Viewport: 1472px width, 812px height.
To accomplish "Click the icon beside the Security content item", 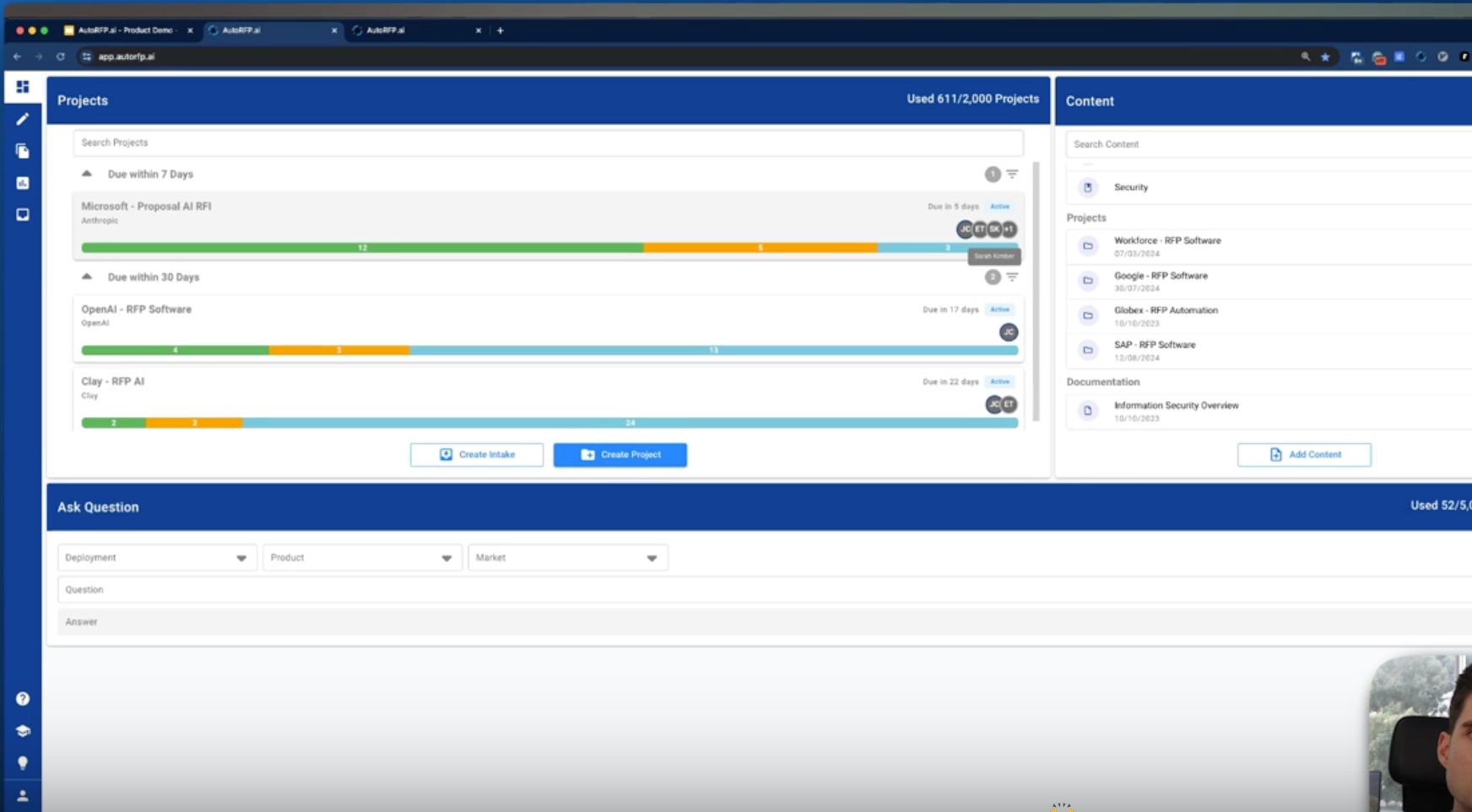I will click(1088, 187).
